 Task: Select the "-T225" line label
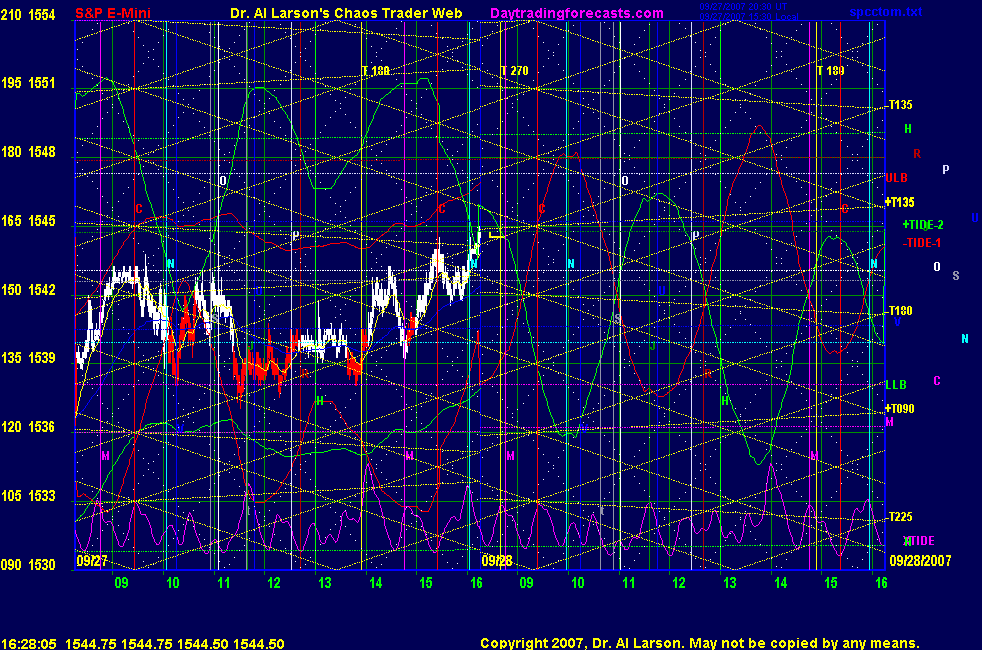899,517
